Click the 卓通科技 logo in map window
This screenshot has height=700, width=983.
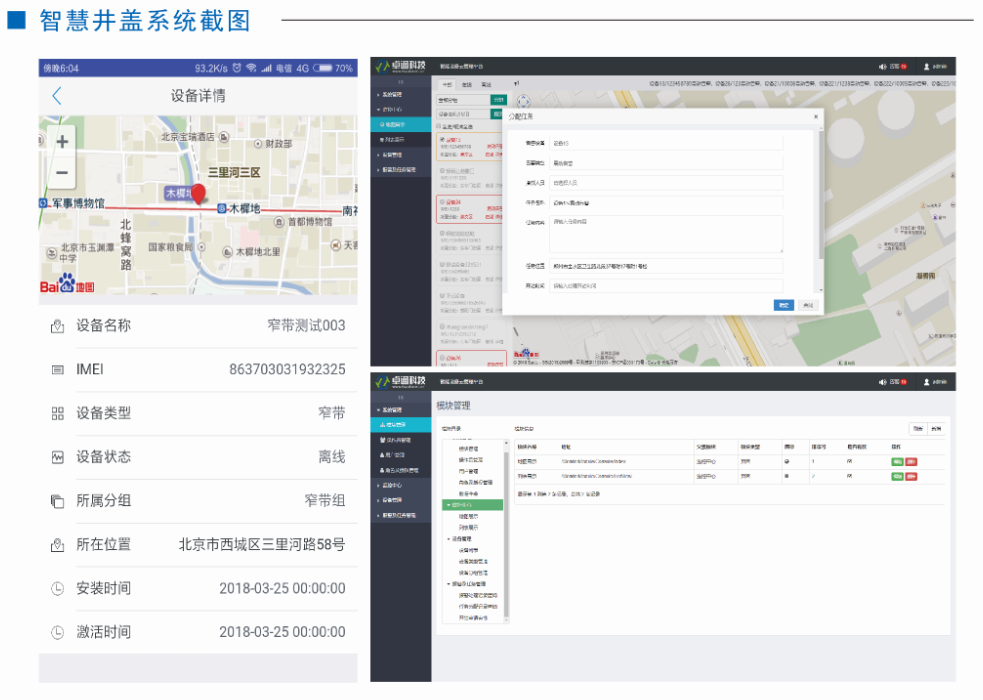[401, 66]
